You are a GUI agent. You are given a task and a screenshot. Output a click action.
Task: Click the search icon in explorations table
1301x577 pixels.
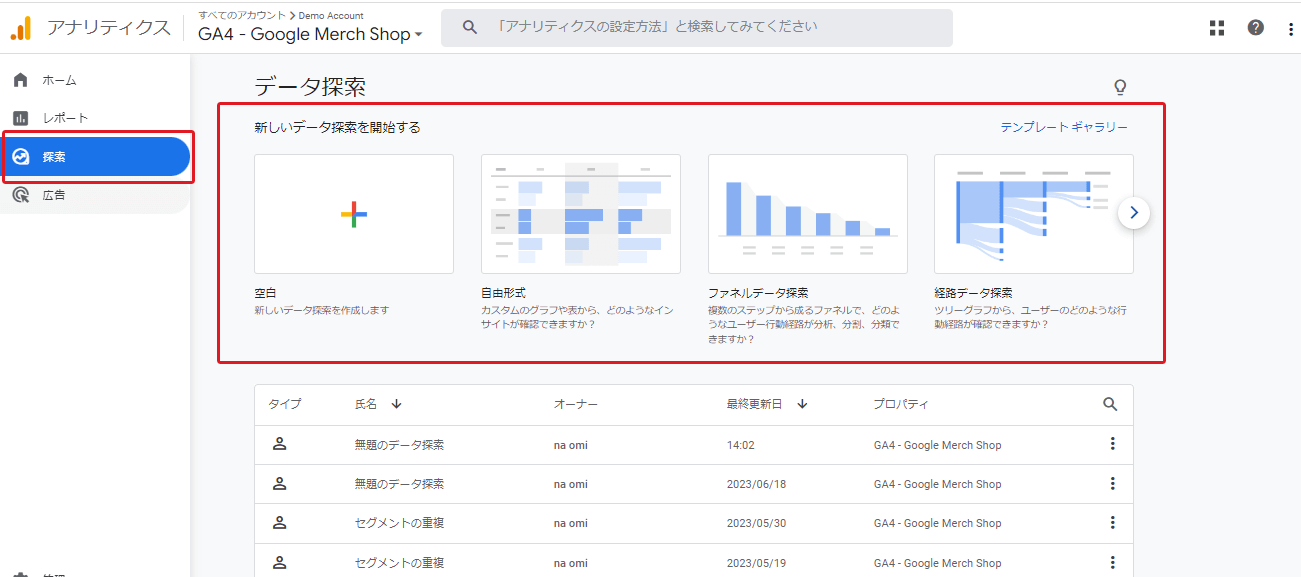click(1110, 404)
